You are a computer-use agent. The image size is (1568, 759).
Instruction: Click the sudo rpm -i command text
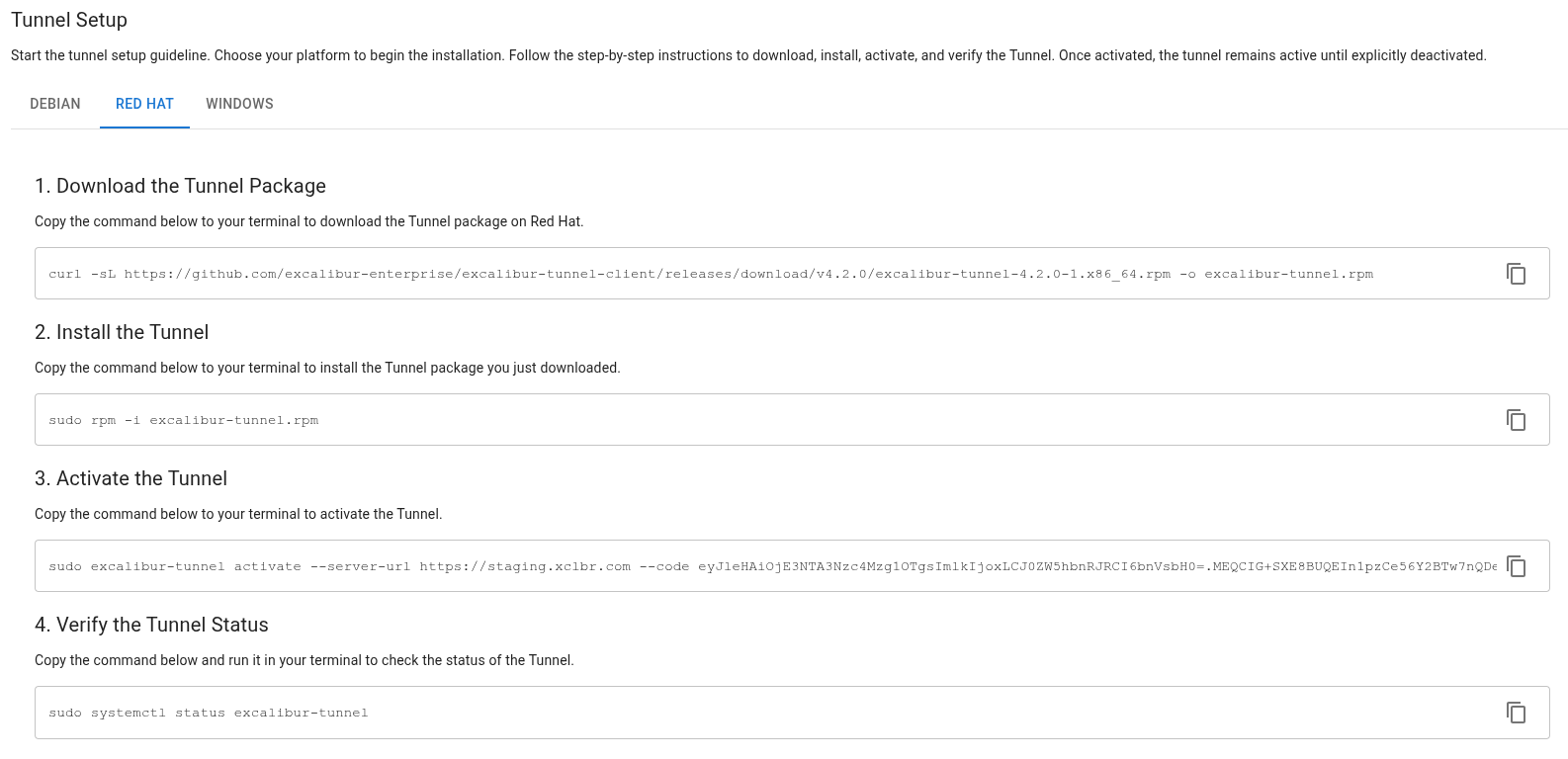point(184,420)
